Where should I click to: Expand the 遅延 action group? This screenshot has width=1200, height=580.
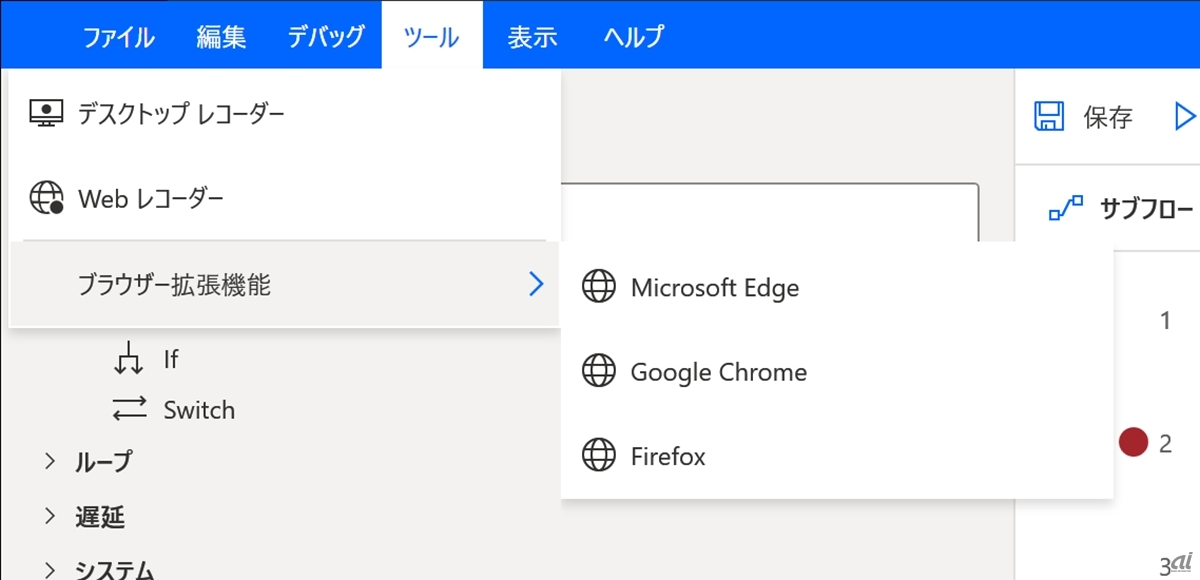(x=49, y=516)
